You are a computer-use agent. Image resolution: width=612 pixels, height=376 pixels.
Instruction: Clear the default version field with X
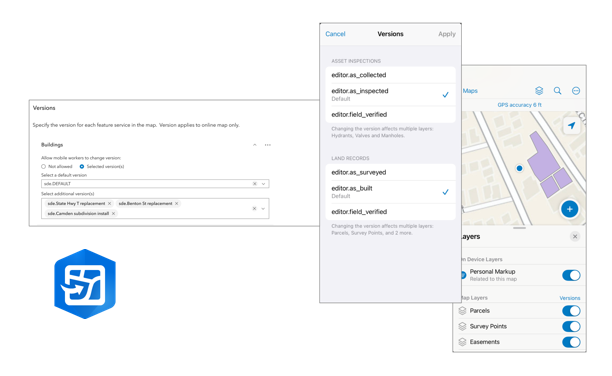(x=254, y=184)
